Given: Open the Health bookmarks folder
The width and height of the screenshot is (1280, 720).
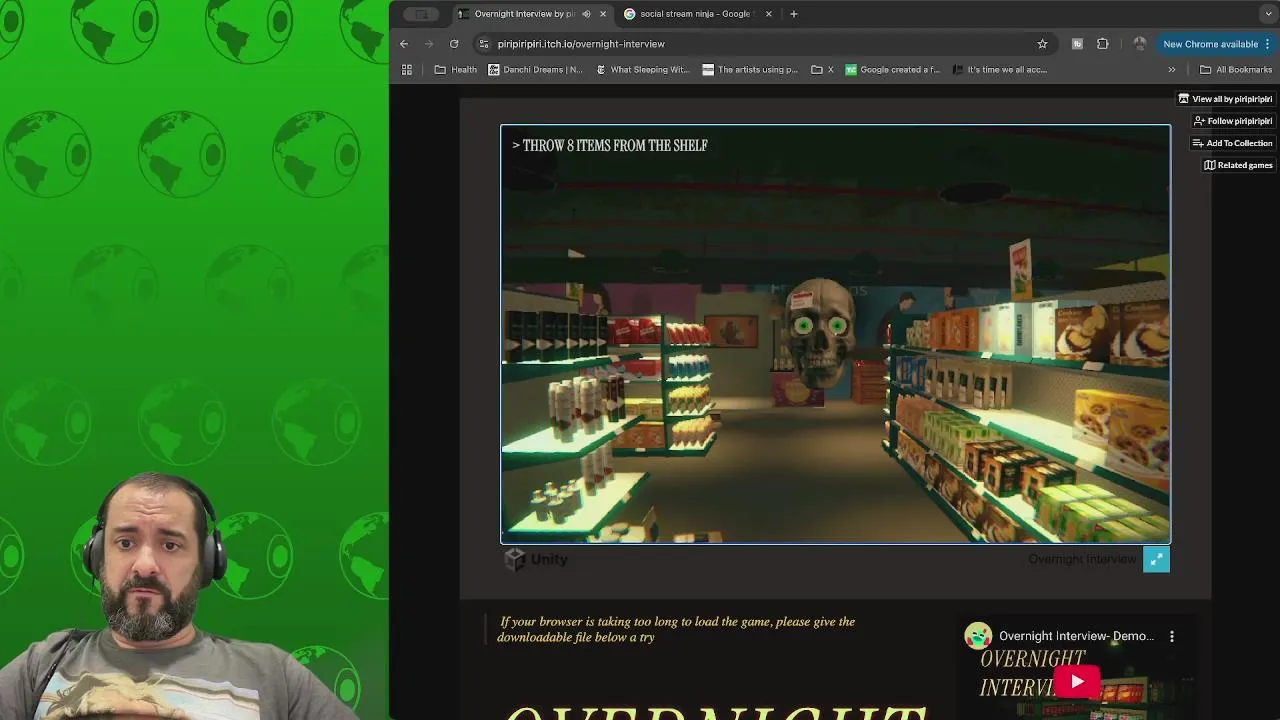Looking at the screenshot, I should click(456, 70).
